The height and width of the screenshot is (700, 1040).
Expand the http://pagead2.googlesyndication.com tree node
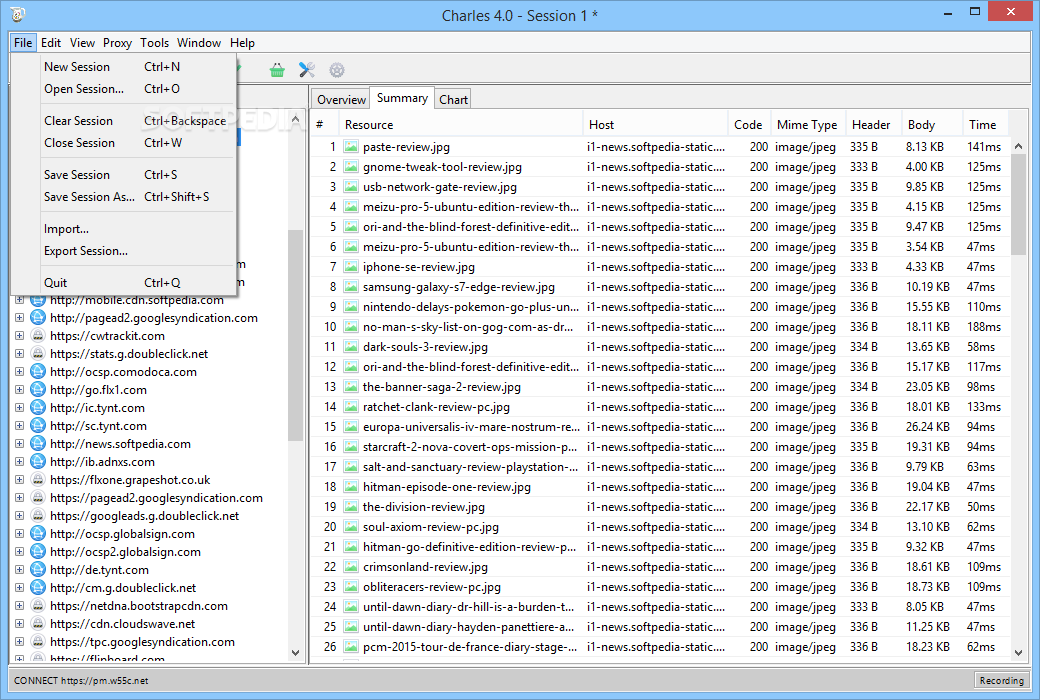(20, 318)
